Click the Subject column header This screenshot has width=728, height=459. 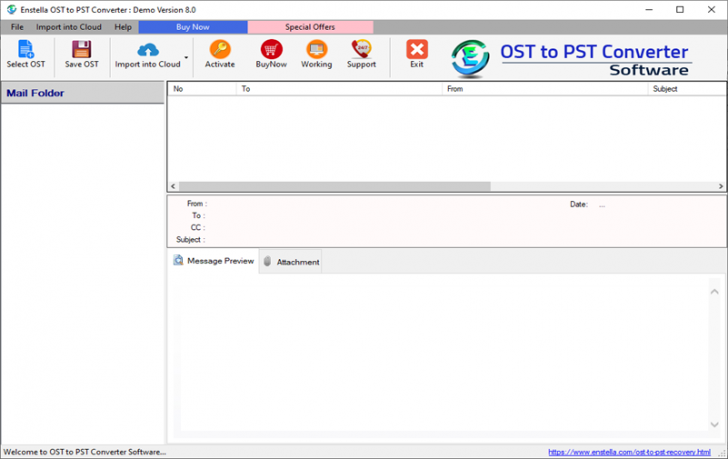point(687,89)
